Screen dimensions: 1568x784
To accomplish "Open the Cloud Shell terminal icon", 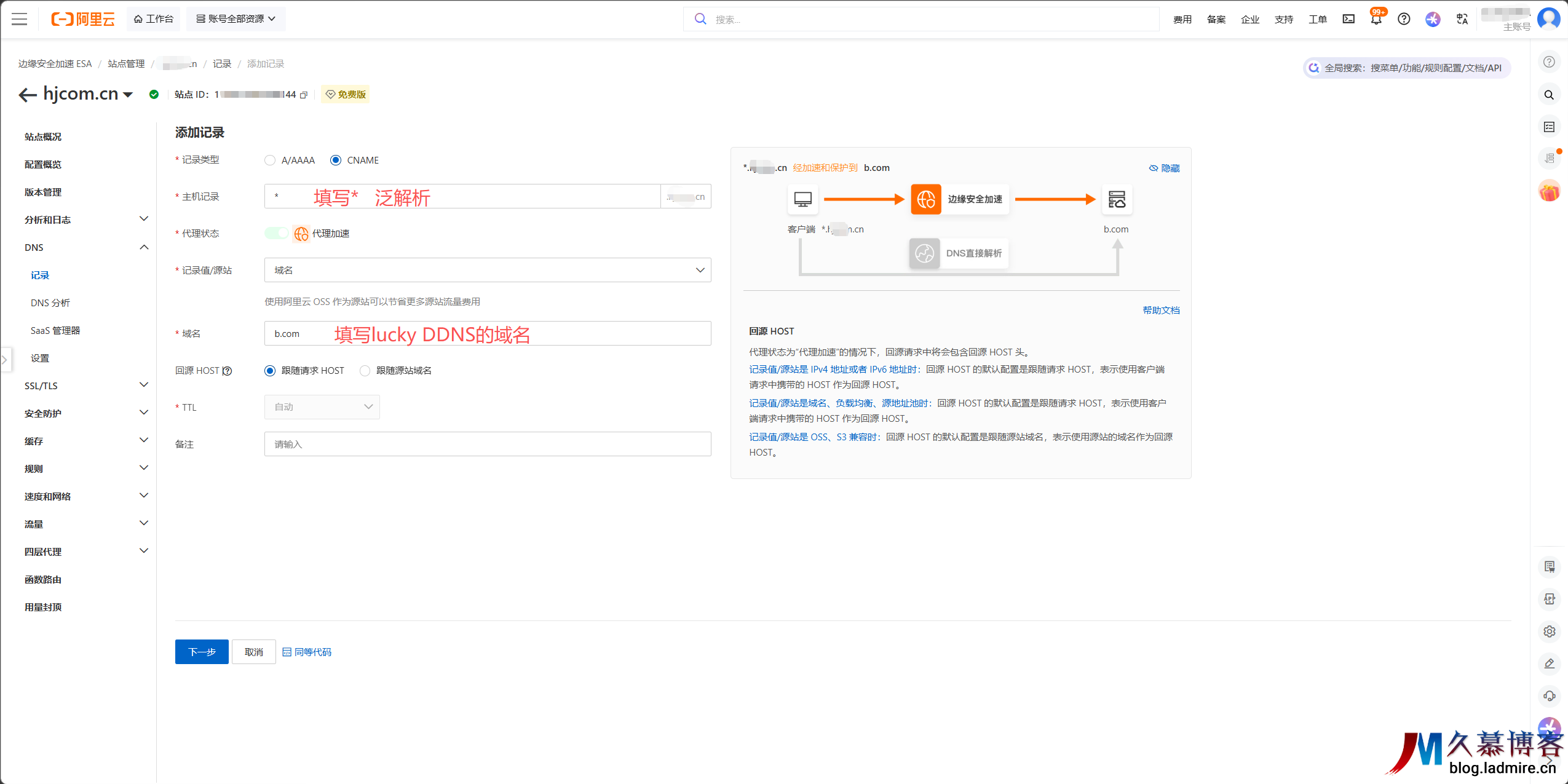I will tap(1348, 19).
